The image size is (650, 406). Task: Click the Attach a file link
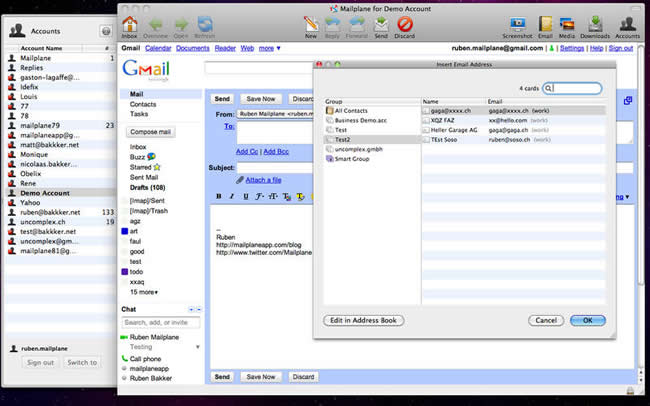pos(263,180)
